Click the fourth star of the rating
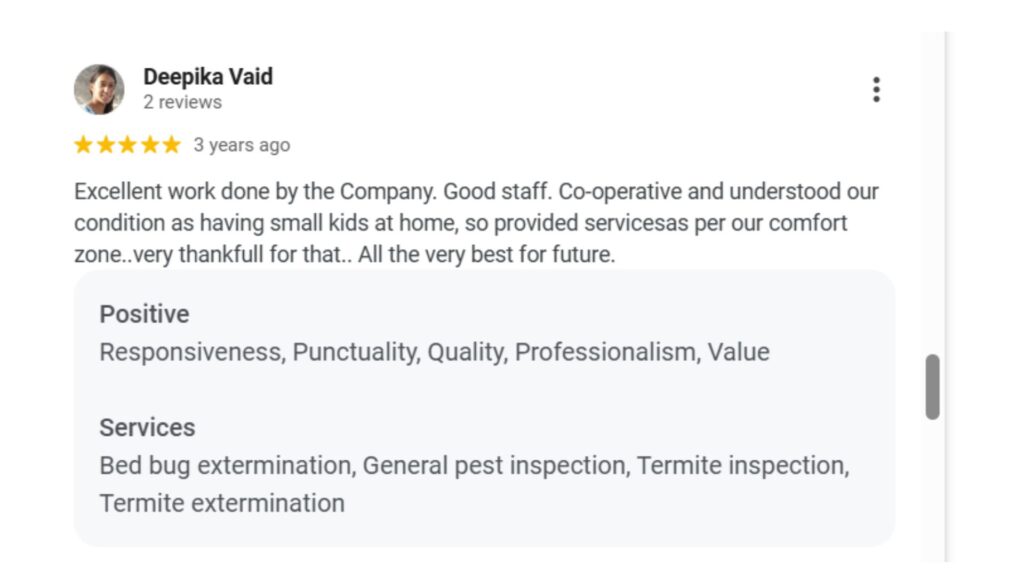 (x=149, y=145)
